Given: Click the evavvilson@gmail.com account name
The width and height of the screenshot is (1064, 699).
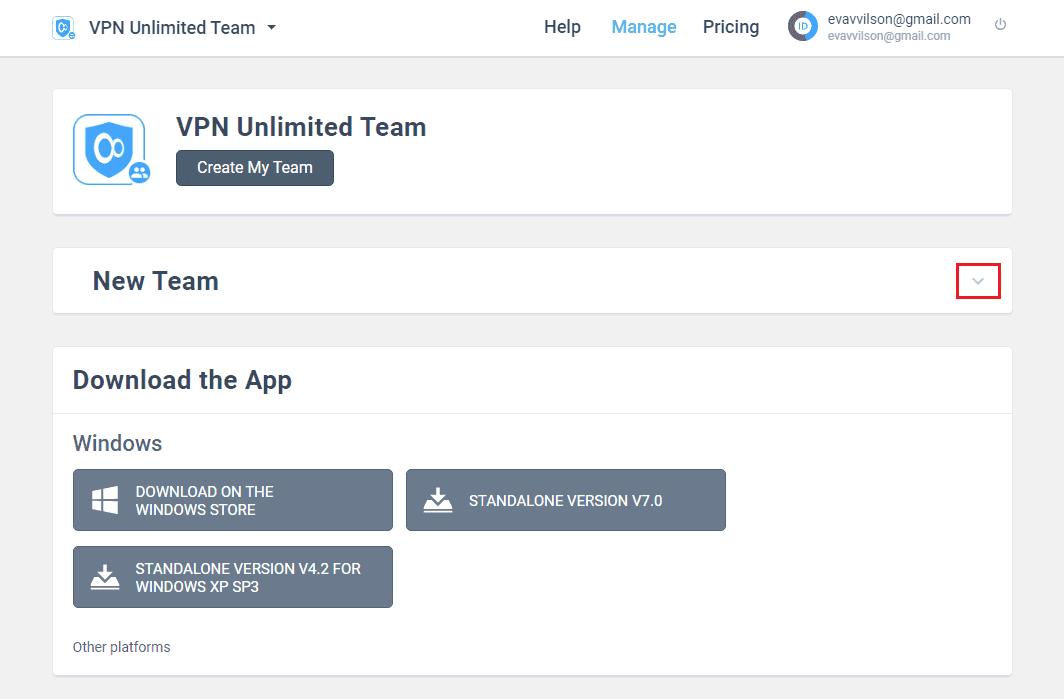Looking at the screenshot, I should 898,19.
